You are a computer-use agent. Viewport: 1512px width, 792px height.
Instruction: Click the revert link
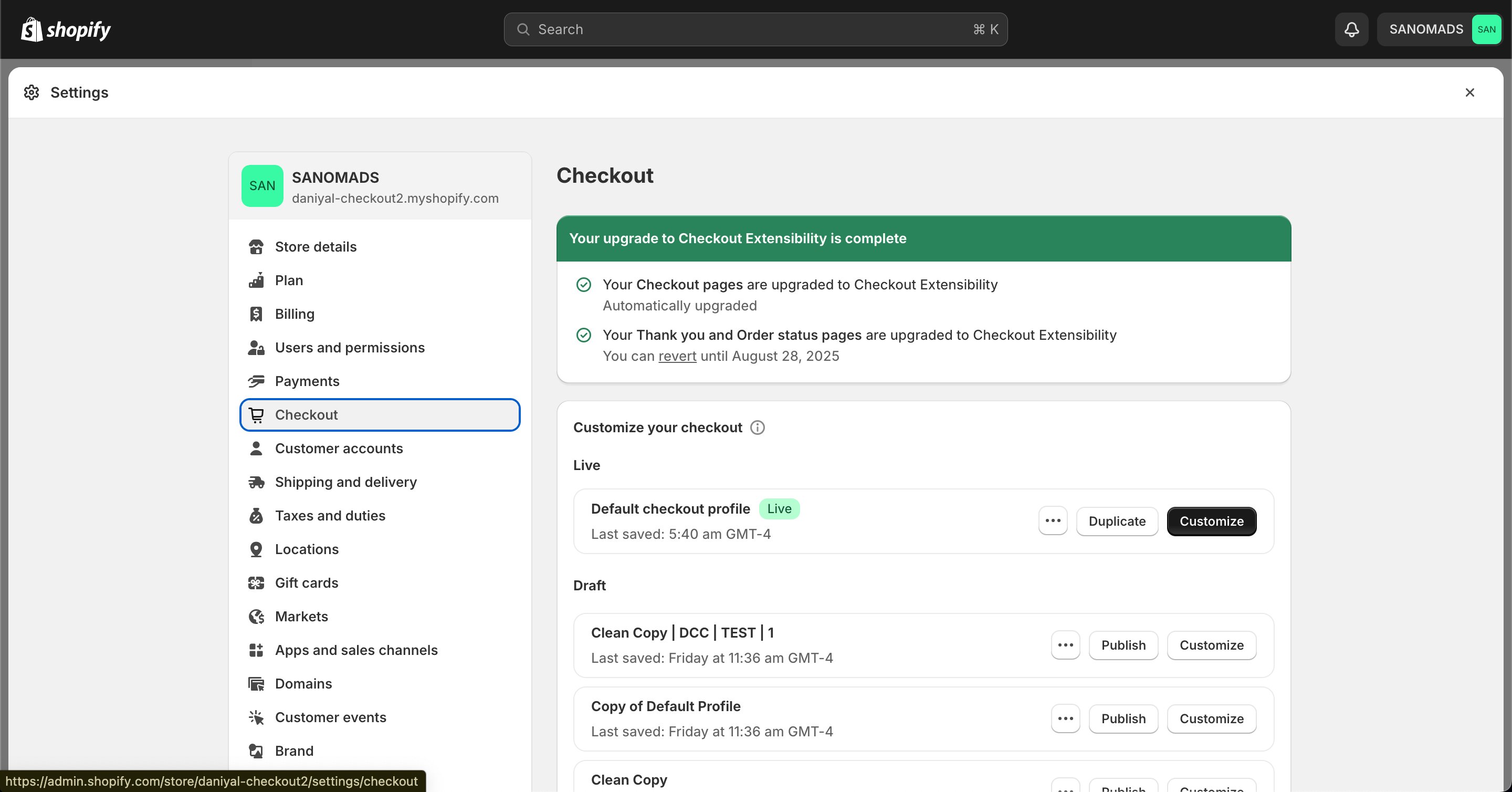pos(677,356)
